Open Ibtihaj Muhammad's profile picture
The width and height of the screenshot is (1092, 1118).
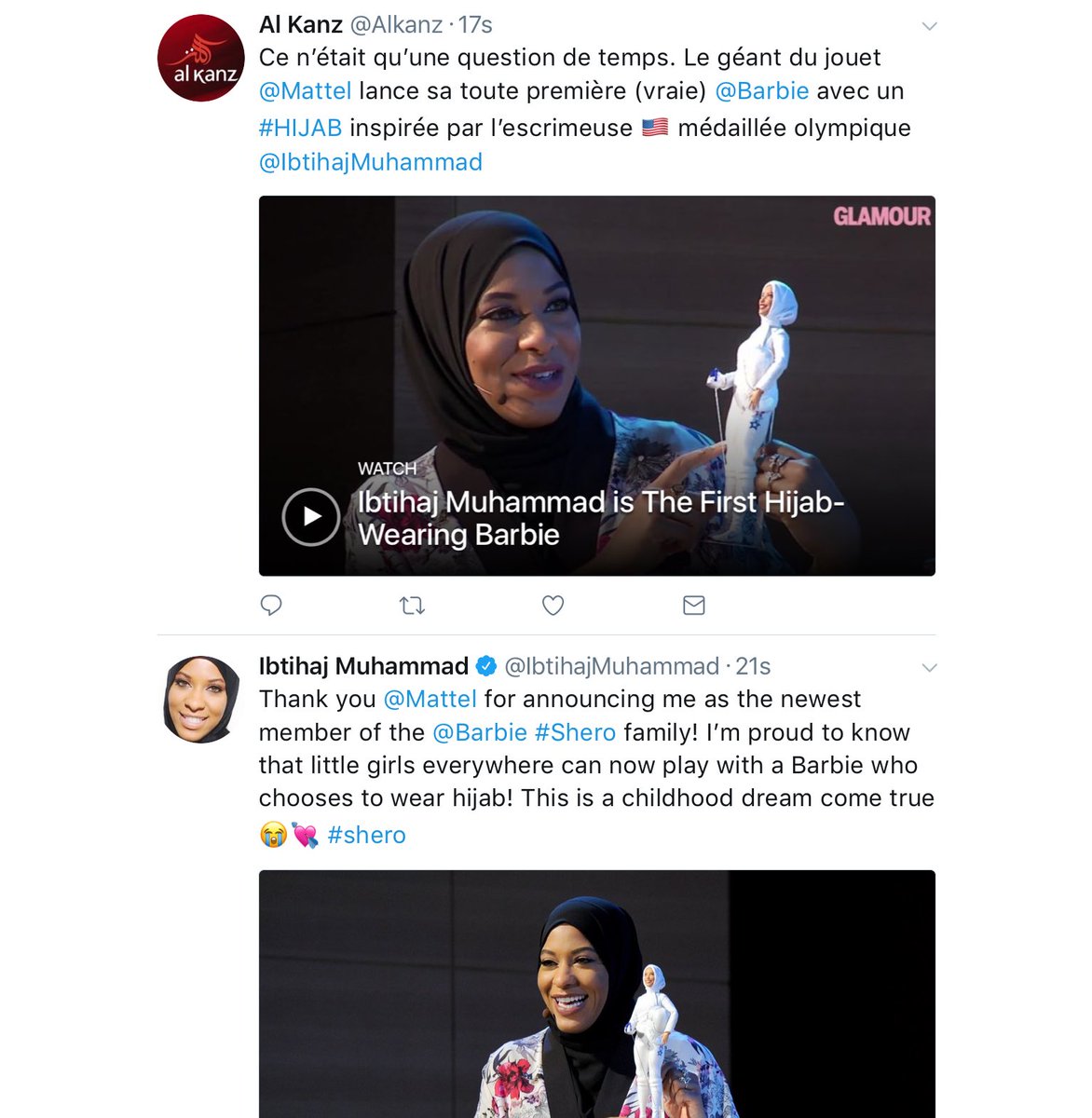(201, 699)
